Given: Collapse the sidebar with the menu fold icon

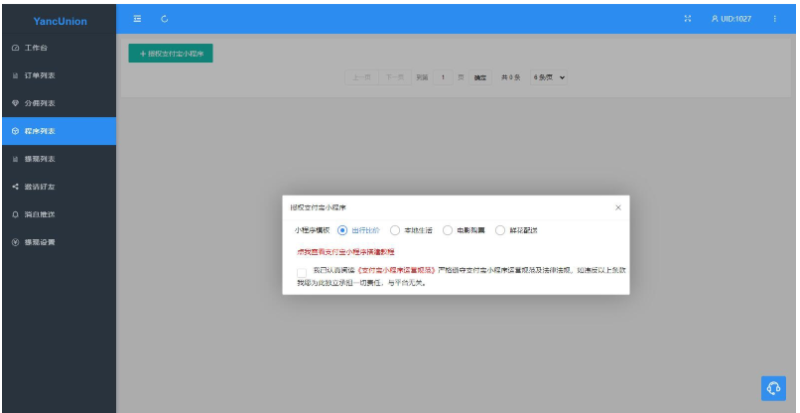Looking at the screenshot, I should coord(138,18).
